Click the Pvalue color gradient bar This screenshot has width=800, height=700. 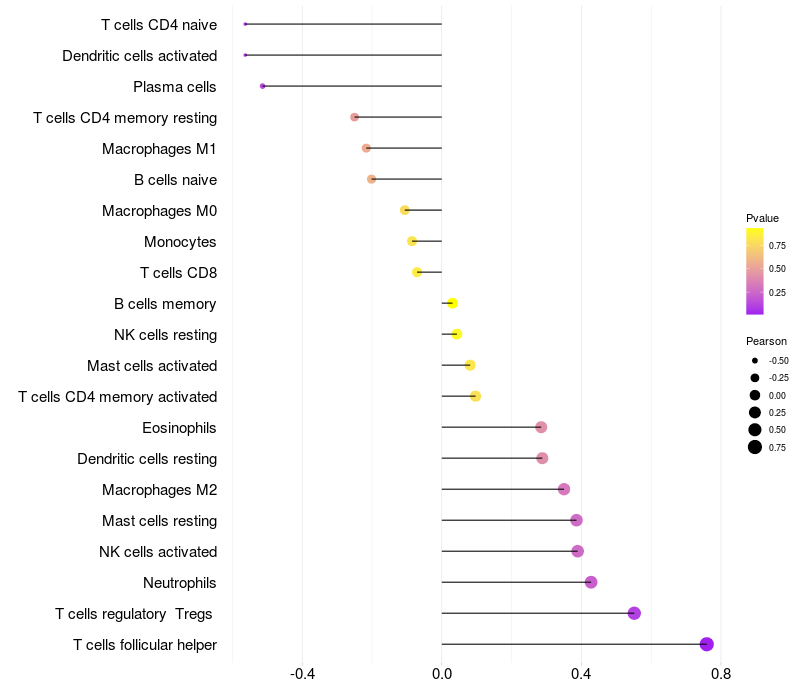(x=755, y=271)
